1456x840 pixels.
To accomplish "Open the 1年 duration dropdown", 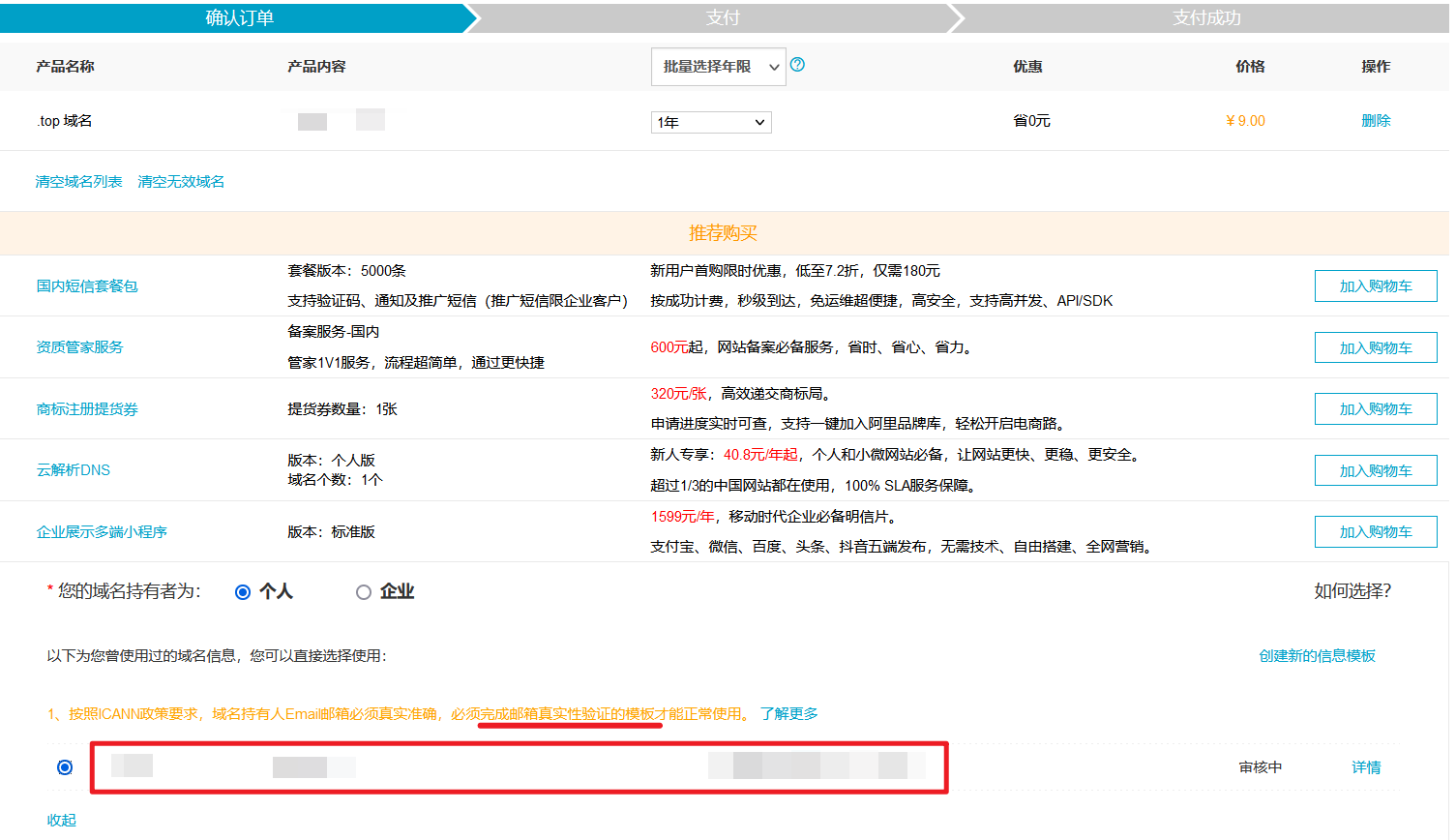I will (x=712, y=122).
